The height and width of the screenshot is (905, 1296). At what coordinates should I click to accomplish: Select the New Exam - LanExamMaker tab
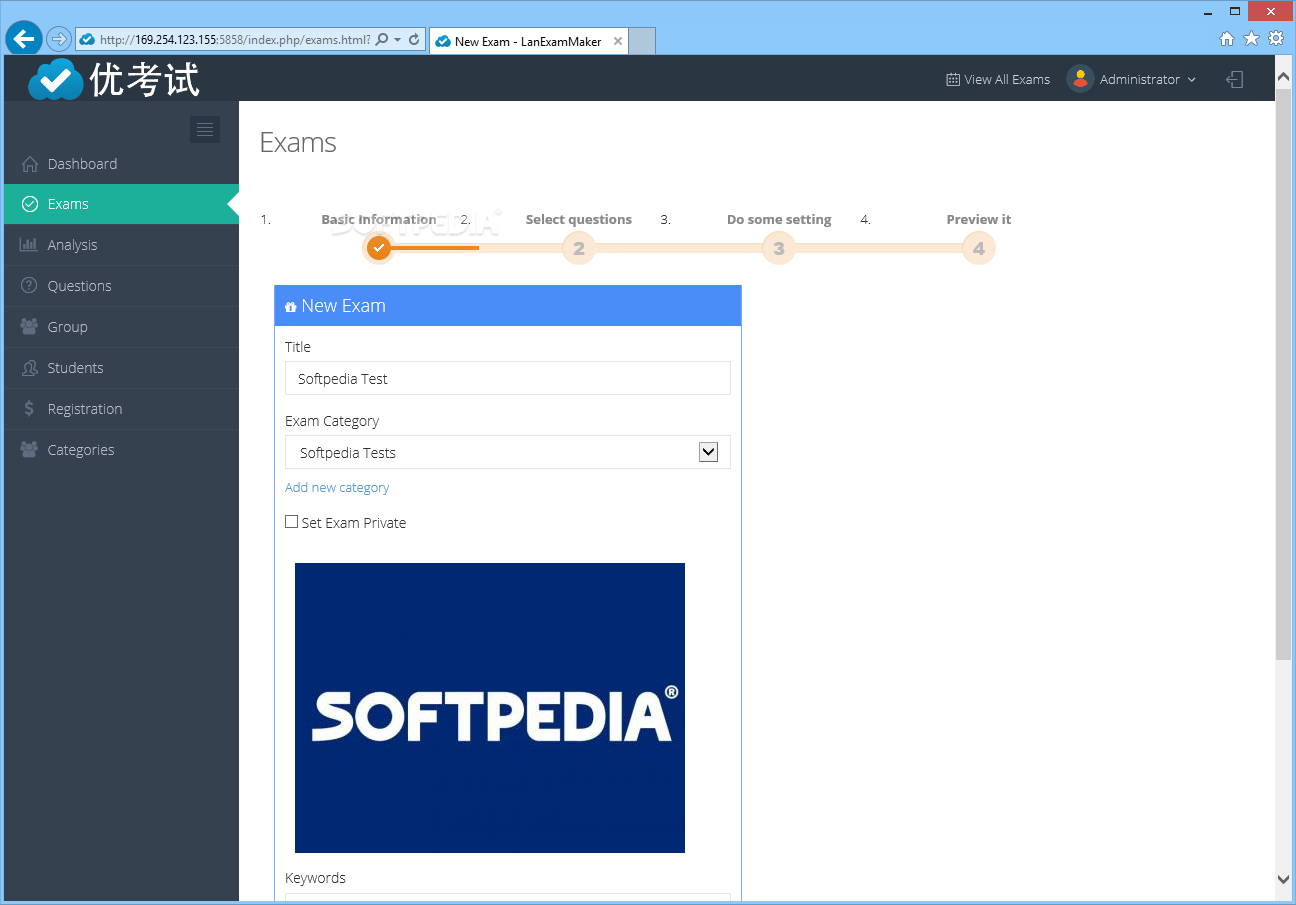pos(528,41)
